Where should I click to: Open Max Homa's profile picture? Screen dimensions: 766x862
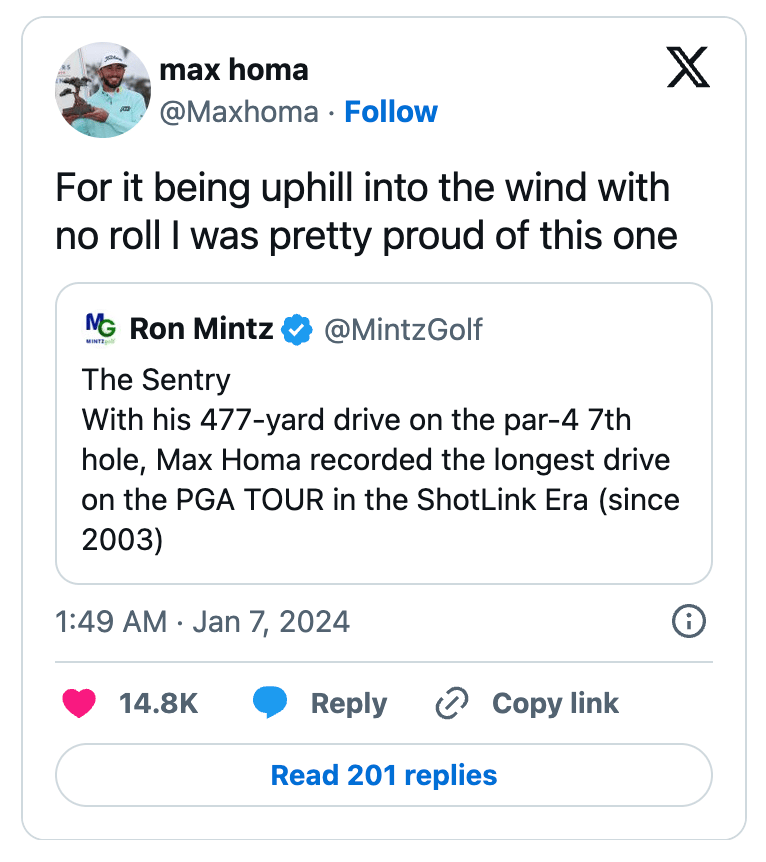(102, 90)
